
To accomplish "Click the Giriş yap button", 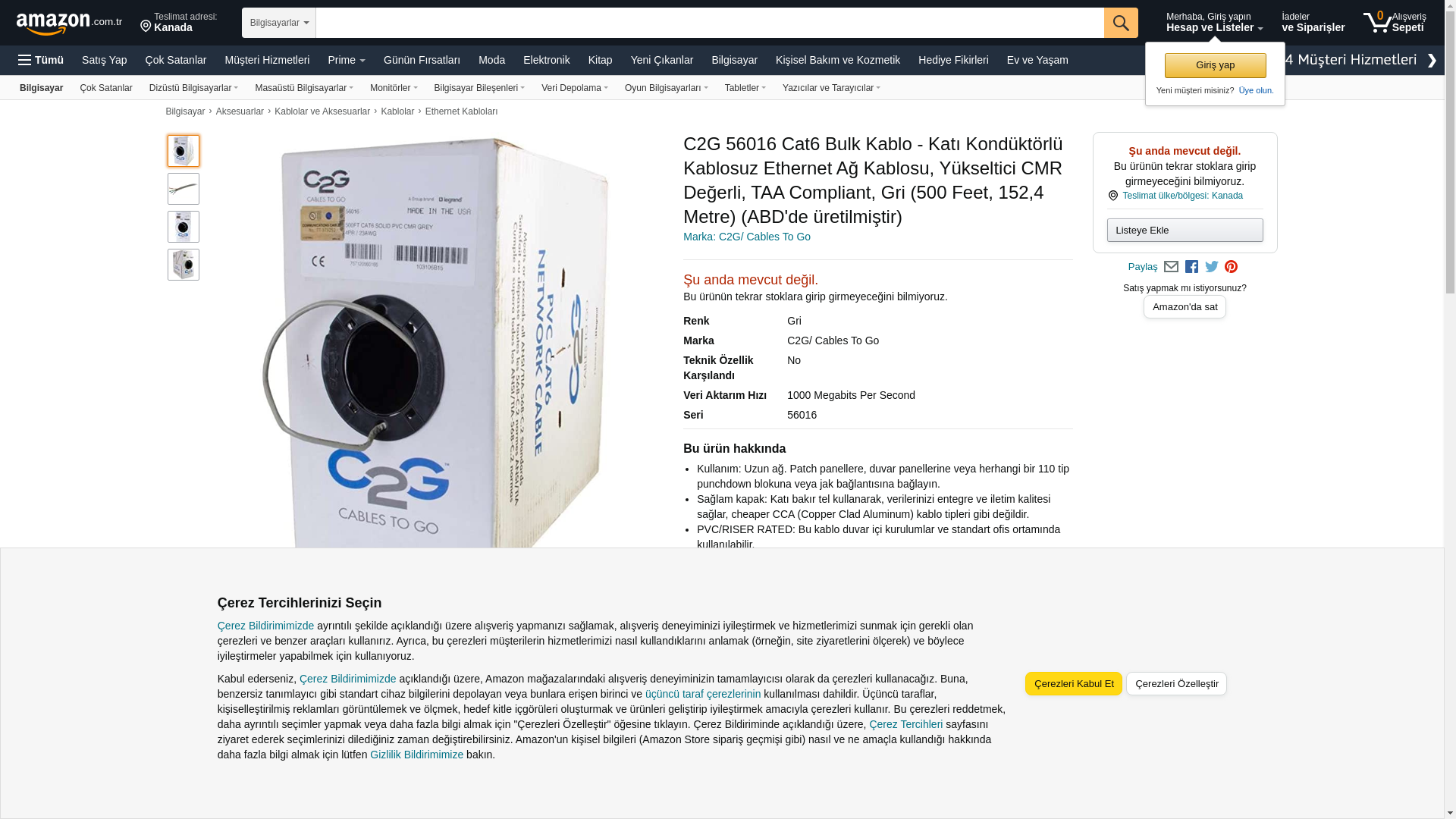I will pos(1215,65).
